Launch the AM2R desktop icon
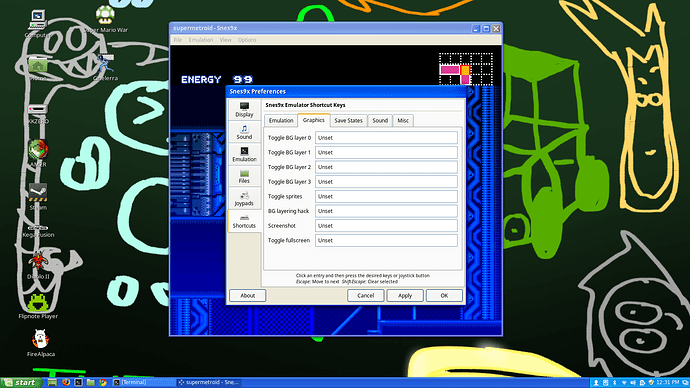 click(38, 153)
